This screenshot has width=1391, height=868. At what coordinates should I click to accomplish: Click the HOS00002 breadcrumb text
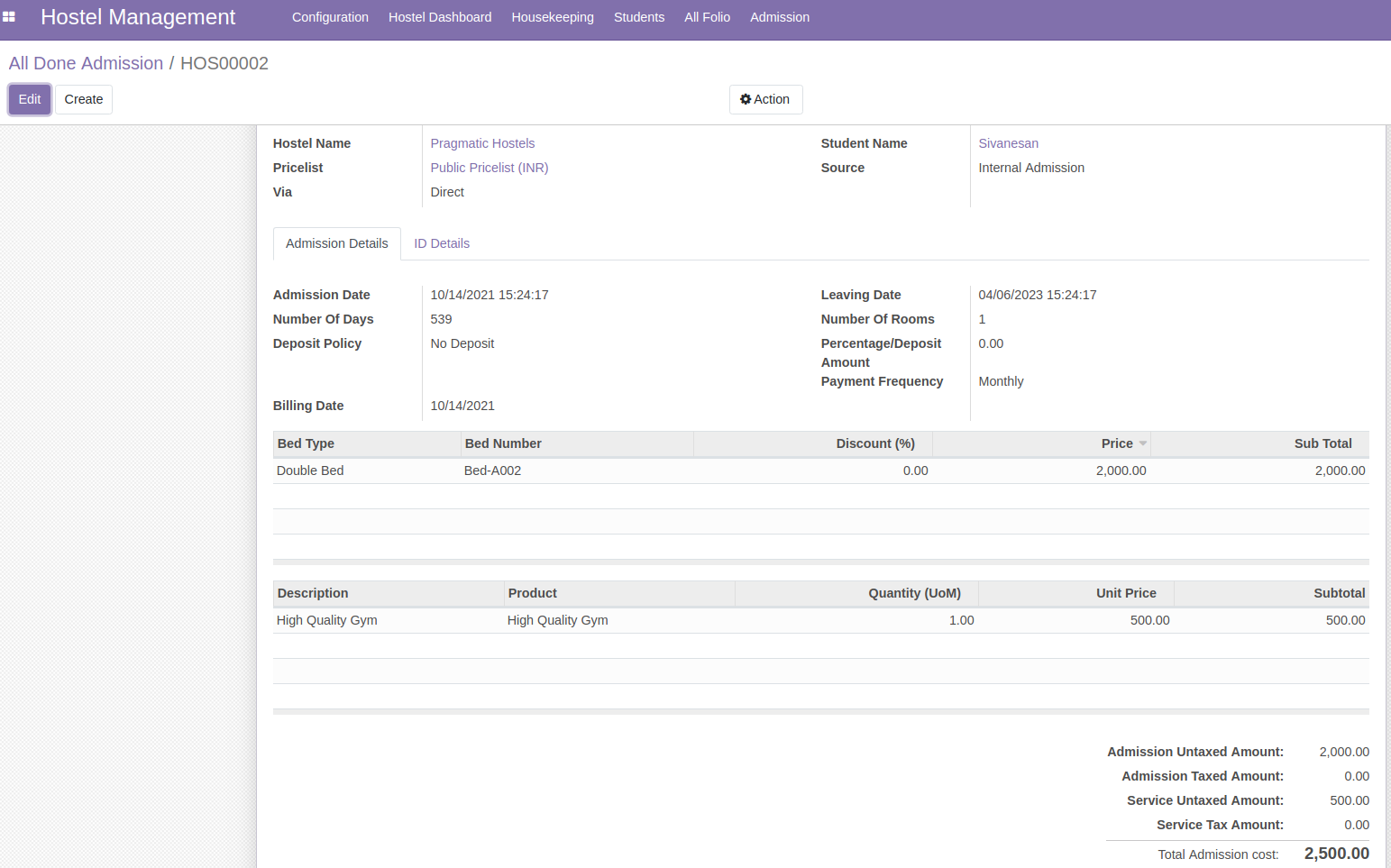(224, 63)
